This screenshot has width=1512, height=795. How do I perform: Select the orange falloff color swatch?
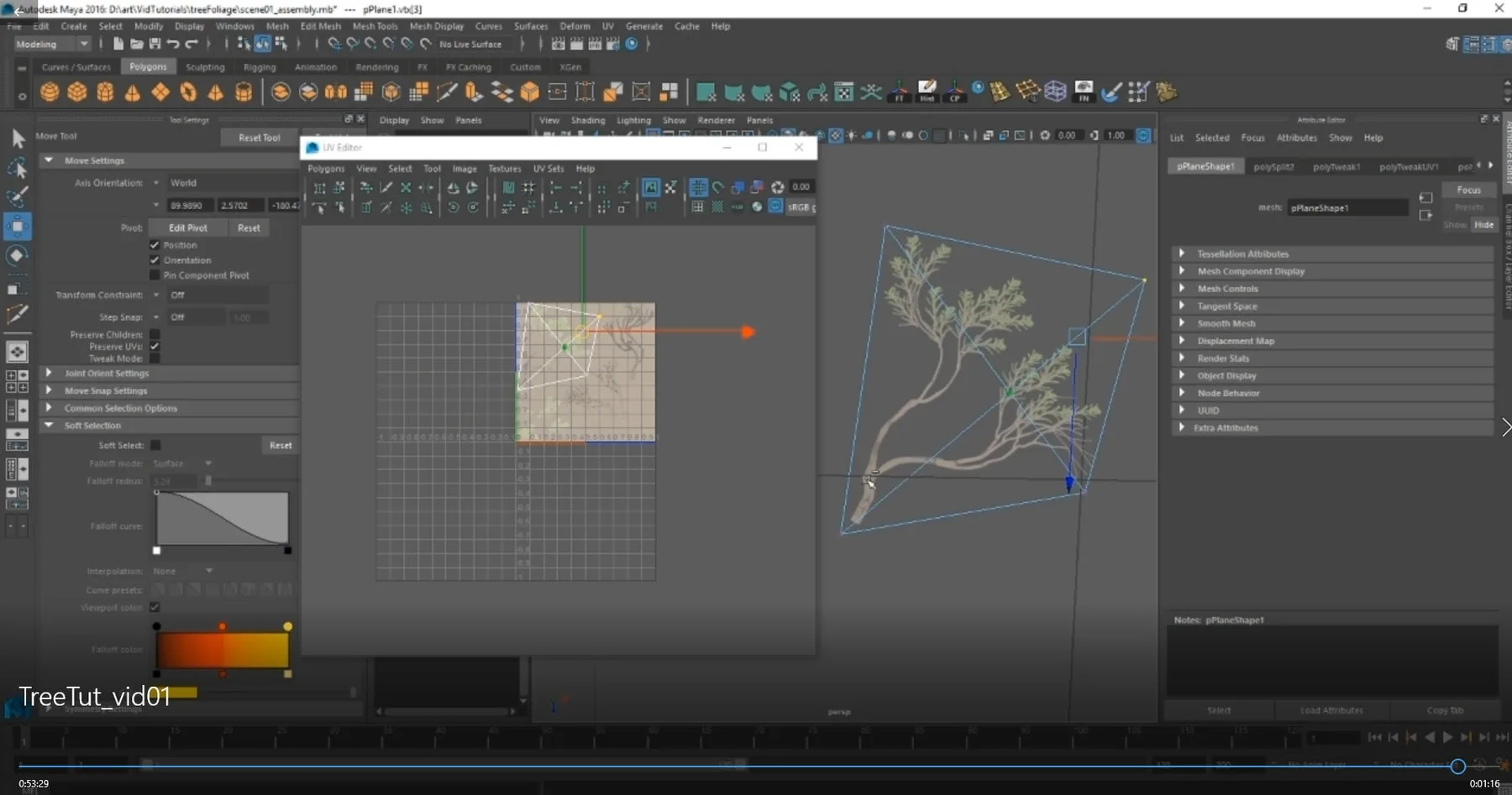point(223,625)
